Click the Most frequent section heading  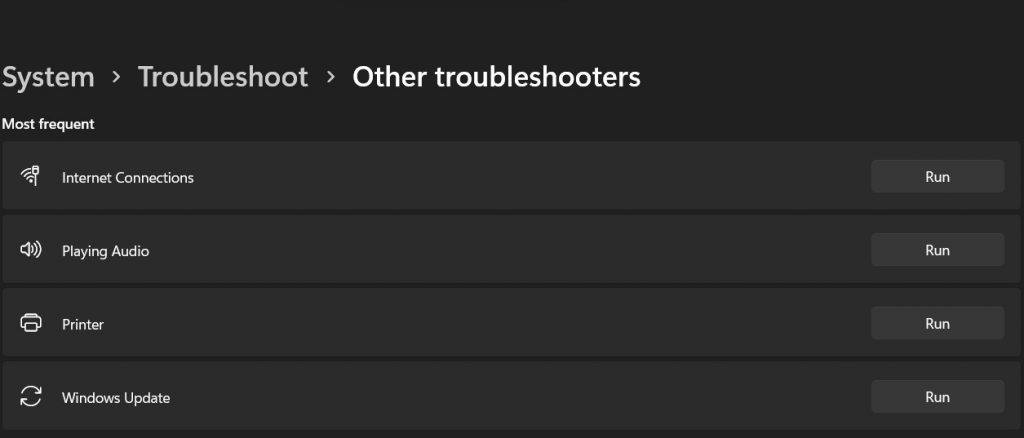coord(48,124)
